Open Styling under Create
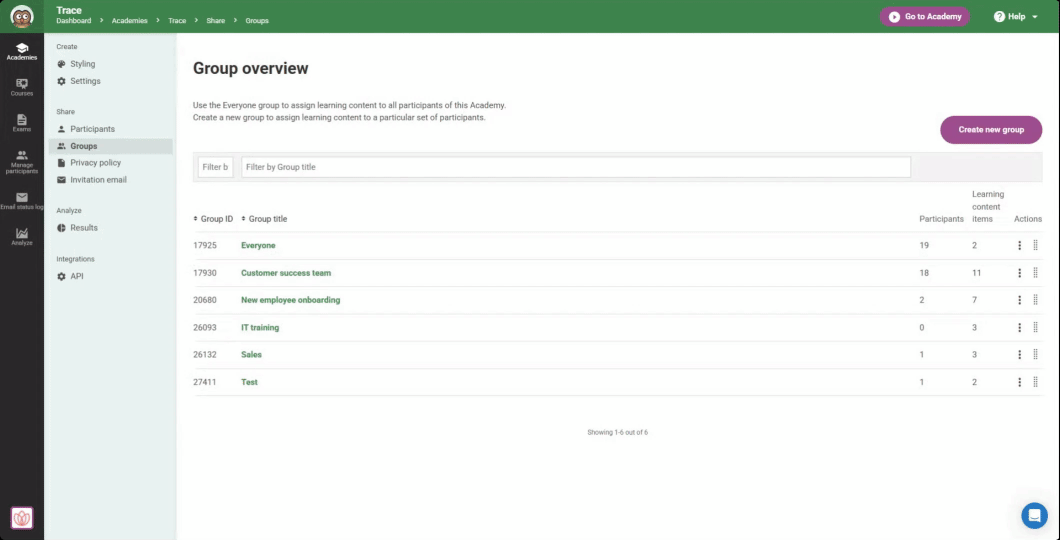The image size is (1060, 540). point(82,64)
